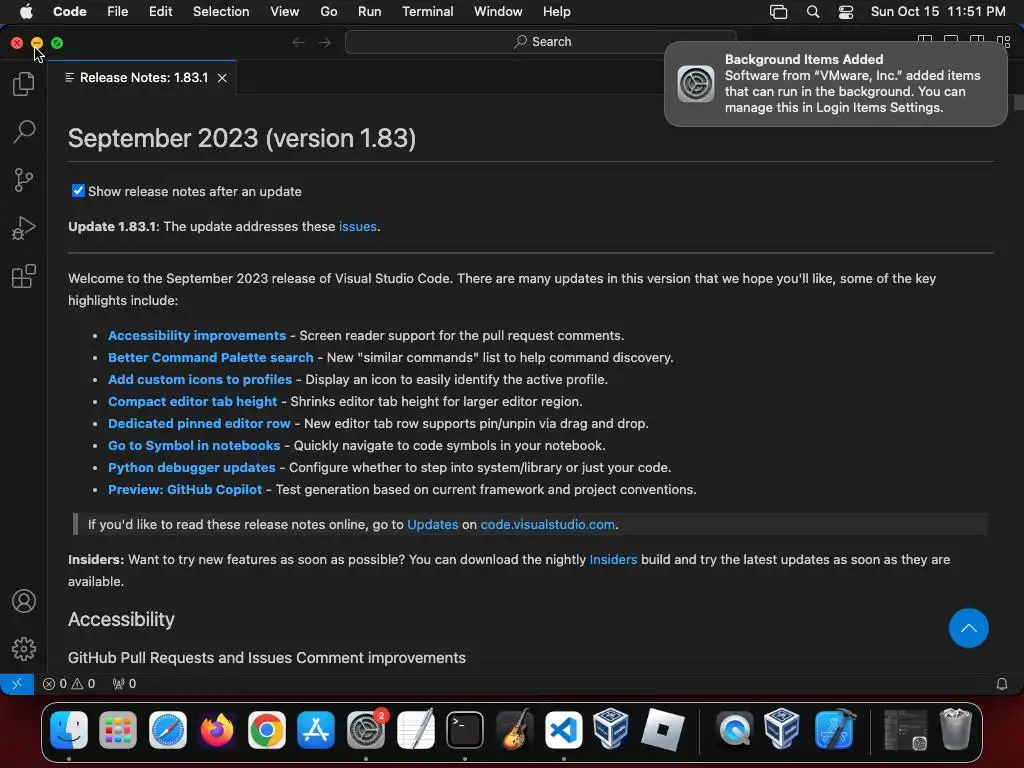
Task: Go forward with the right arrow
Action: (x=325, y=42)
